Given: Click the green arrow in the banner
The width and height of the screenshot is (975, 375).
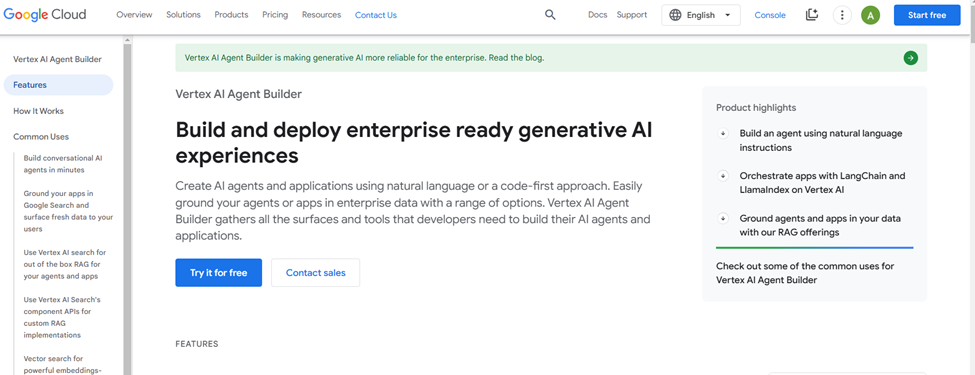Looking at the screenshot, I should 910,58.
